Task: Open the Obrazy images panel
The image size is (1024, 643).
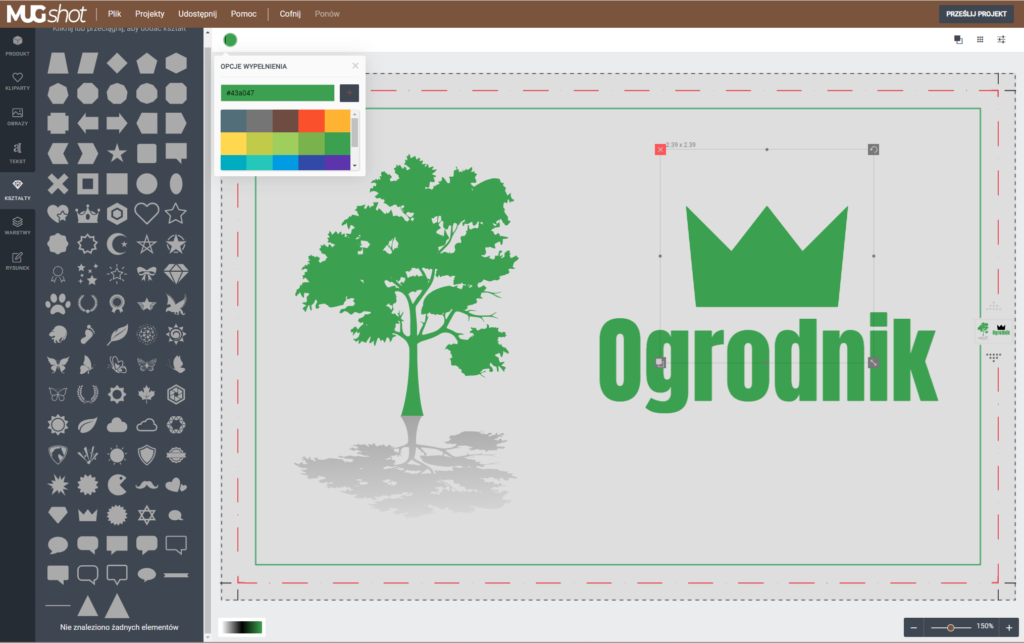Action: click(17, 116)
